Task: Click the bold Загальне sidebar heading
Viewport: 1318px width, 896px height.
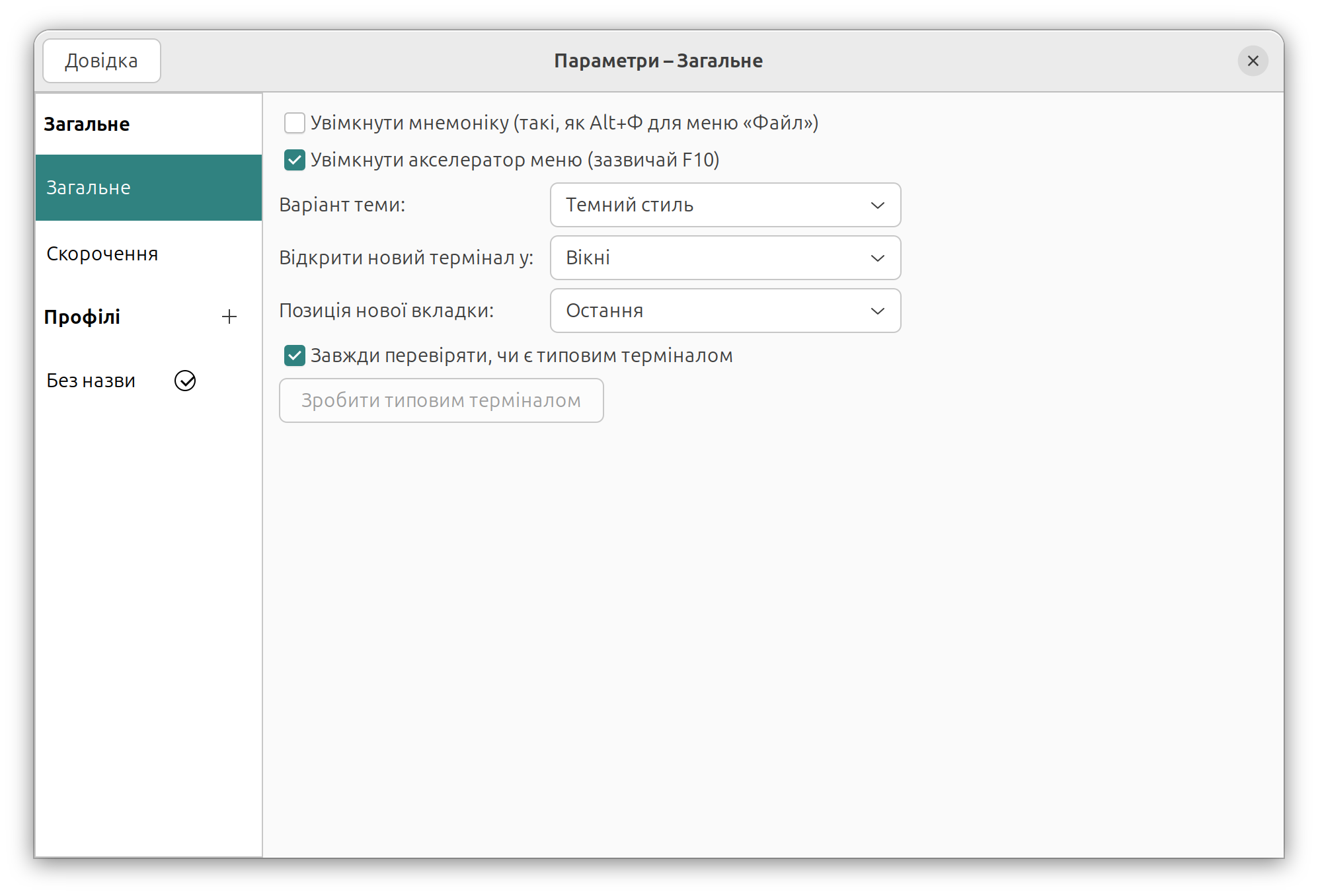Action: click(87, 124)
